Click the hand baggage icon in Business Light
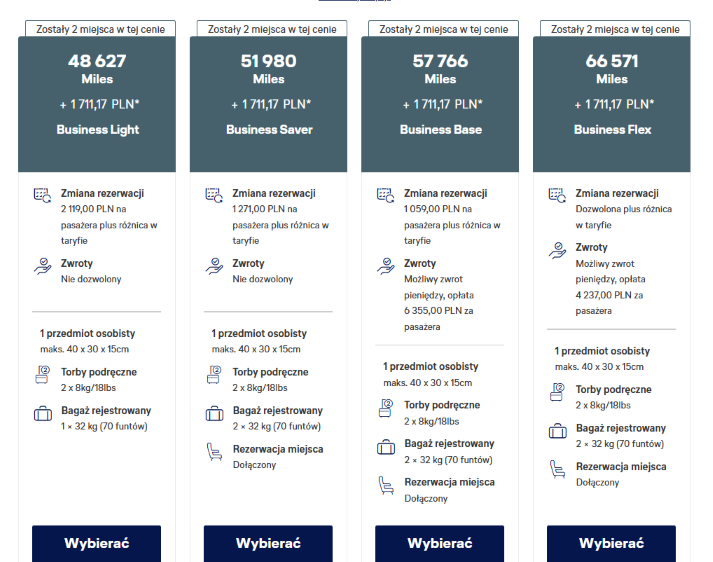Screen dimensions: 713x562 [42, 375]
